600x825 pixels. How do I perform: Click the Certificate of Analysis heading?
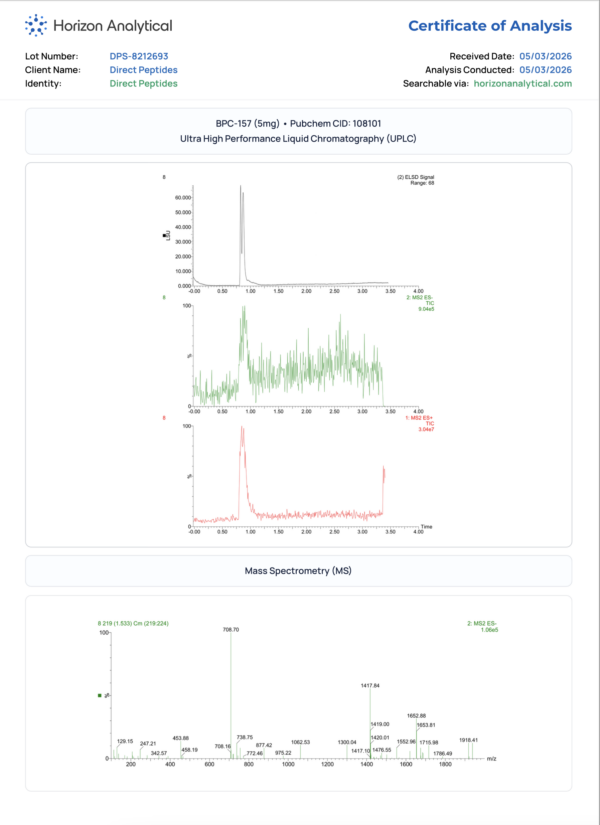(490, 26)
